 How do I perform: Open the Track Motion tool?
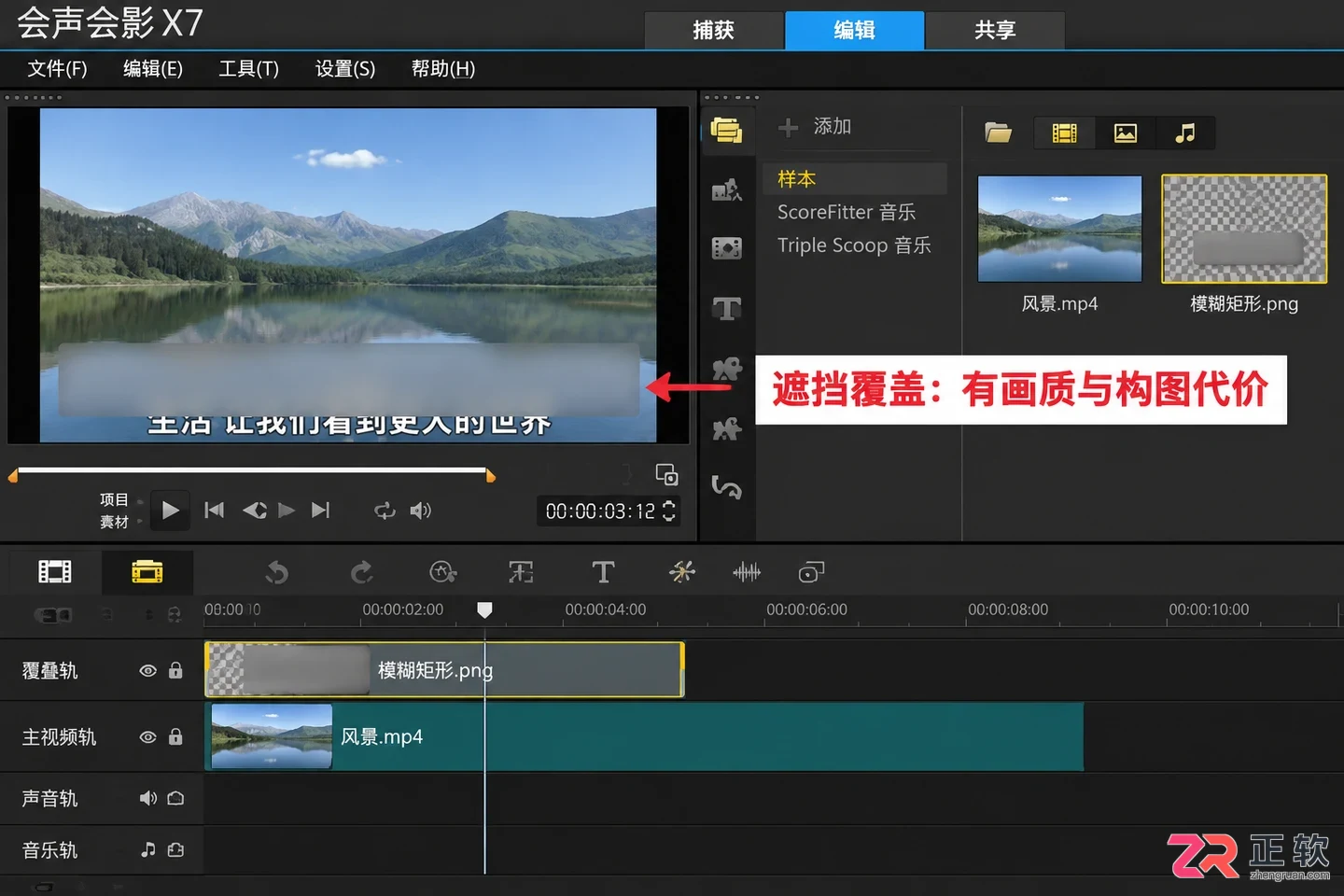(682, 572)
